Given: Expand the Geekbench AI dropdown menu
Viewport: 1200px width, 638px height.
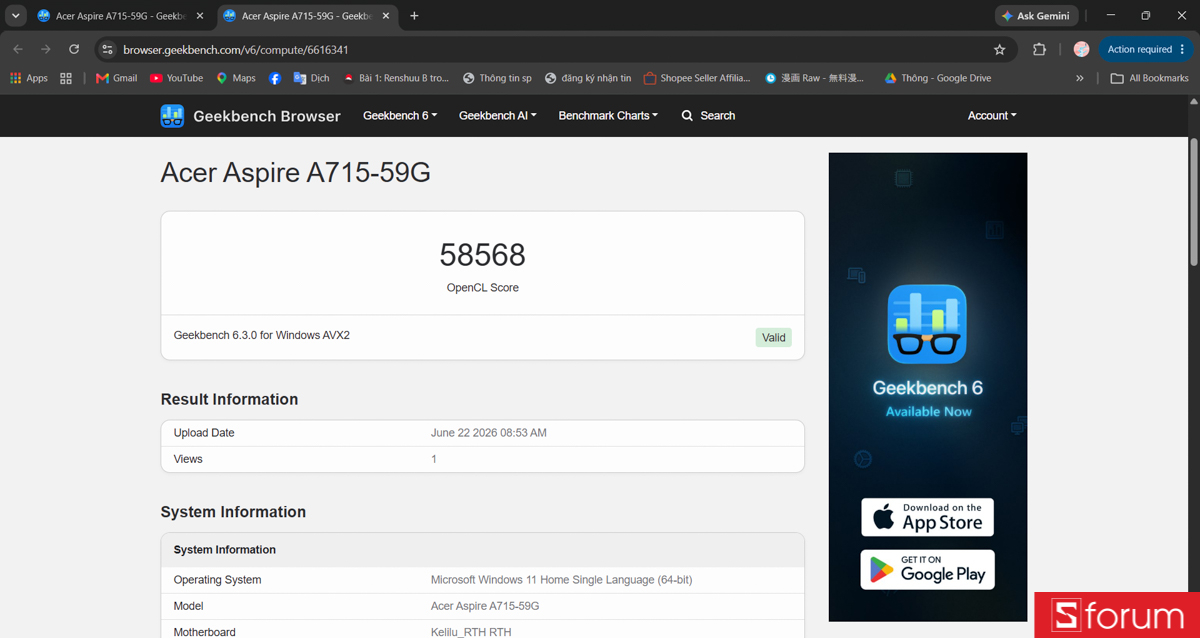Looking at the screenshot, I should tap(498, 116).
